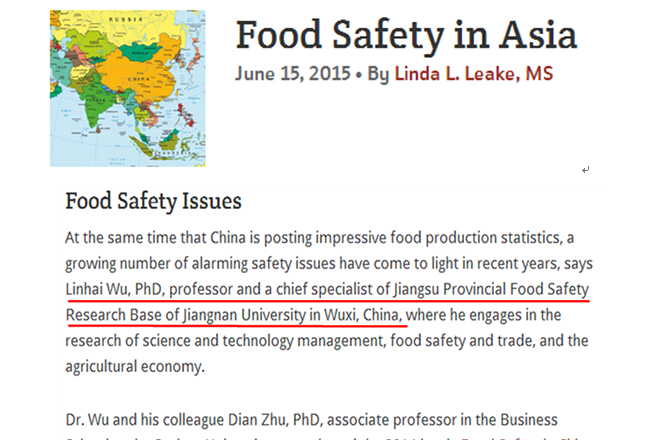Click the underlined name Linhai Wu, PhD

[x=109, y=290]
